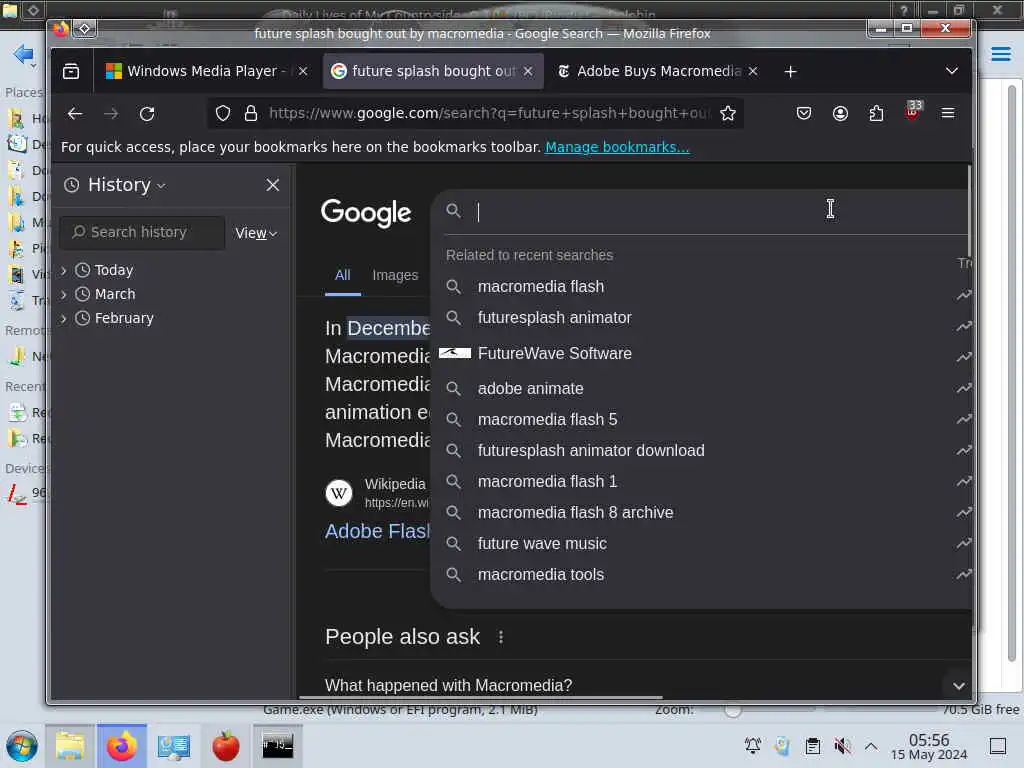
Task: Click the horizontal scrollbar under the page
Action: pyautogui.click(x=481, y=697)
